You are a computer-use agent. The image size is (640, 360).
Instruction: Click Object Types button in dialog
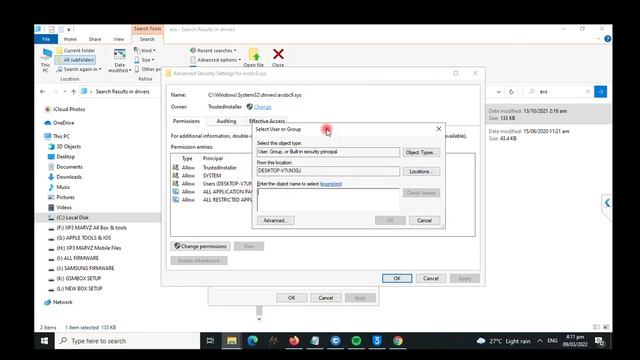pos(421,152)
